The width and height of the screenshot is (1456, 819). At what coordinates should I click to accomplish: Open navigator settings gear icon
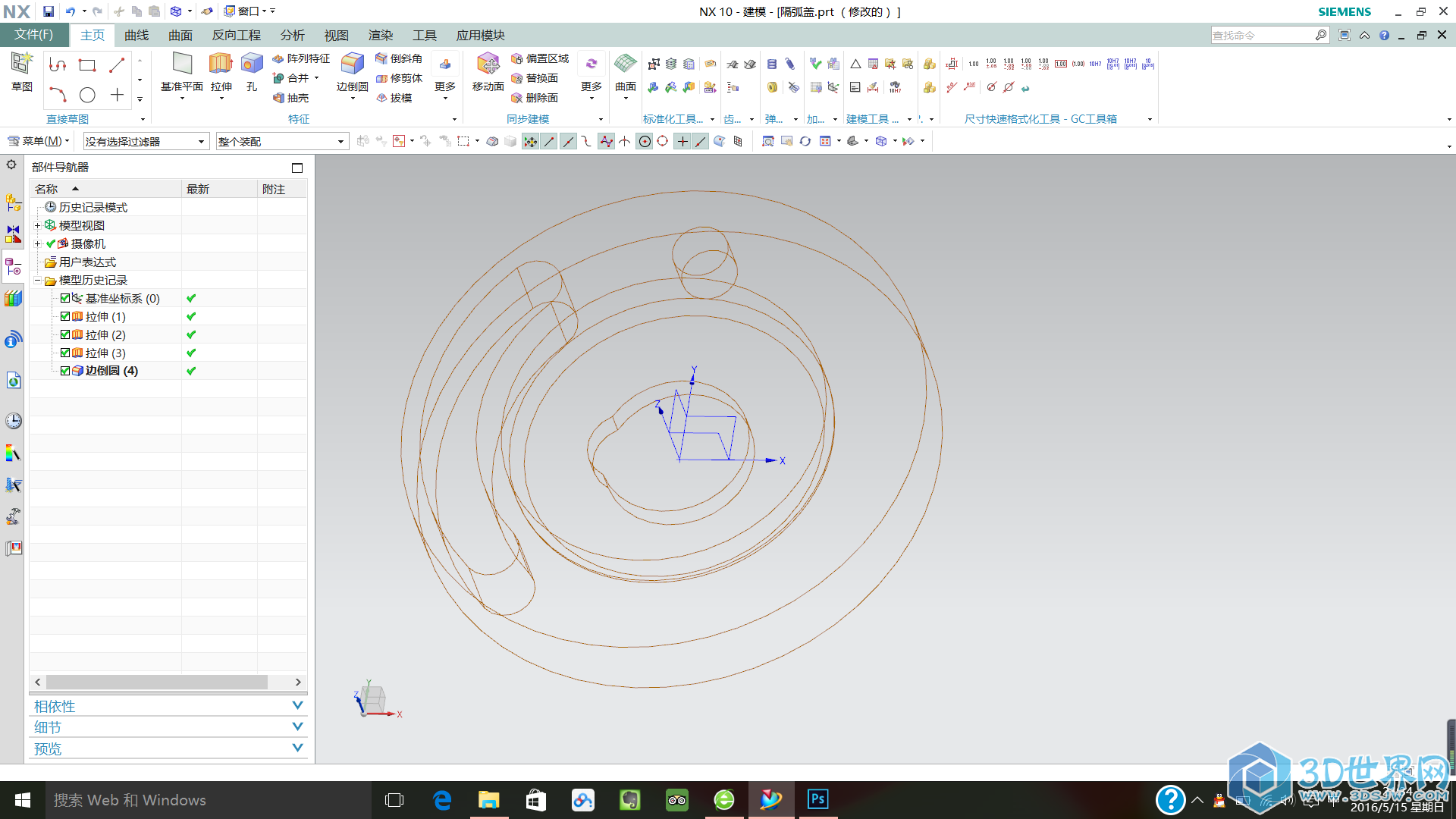[11, 165]
